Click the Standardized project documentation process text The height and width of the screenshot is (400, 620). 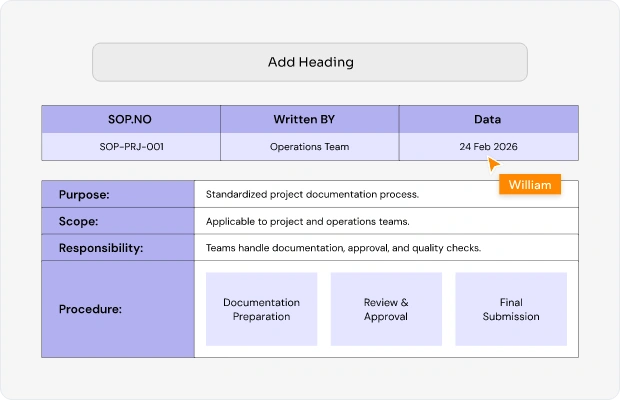[312, 194]
